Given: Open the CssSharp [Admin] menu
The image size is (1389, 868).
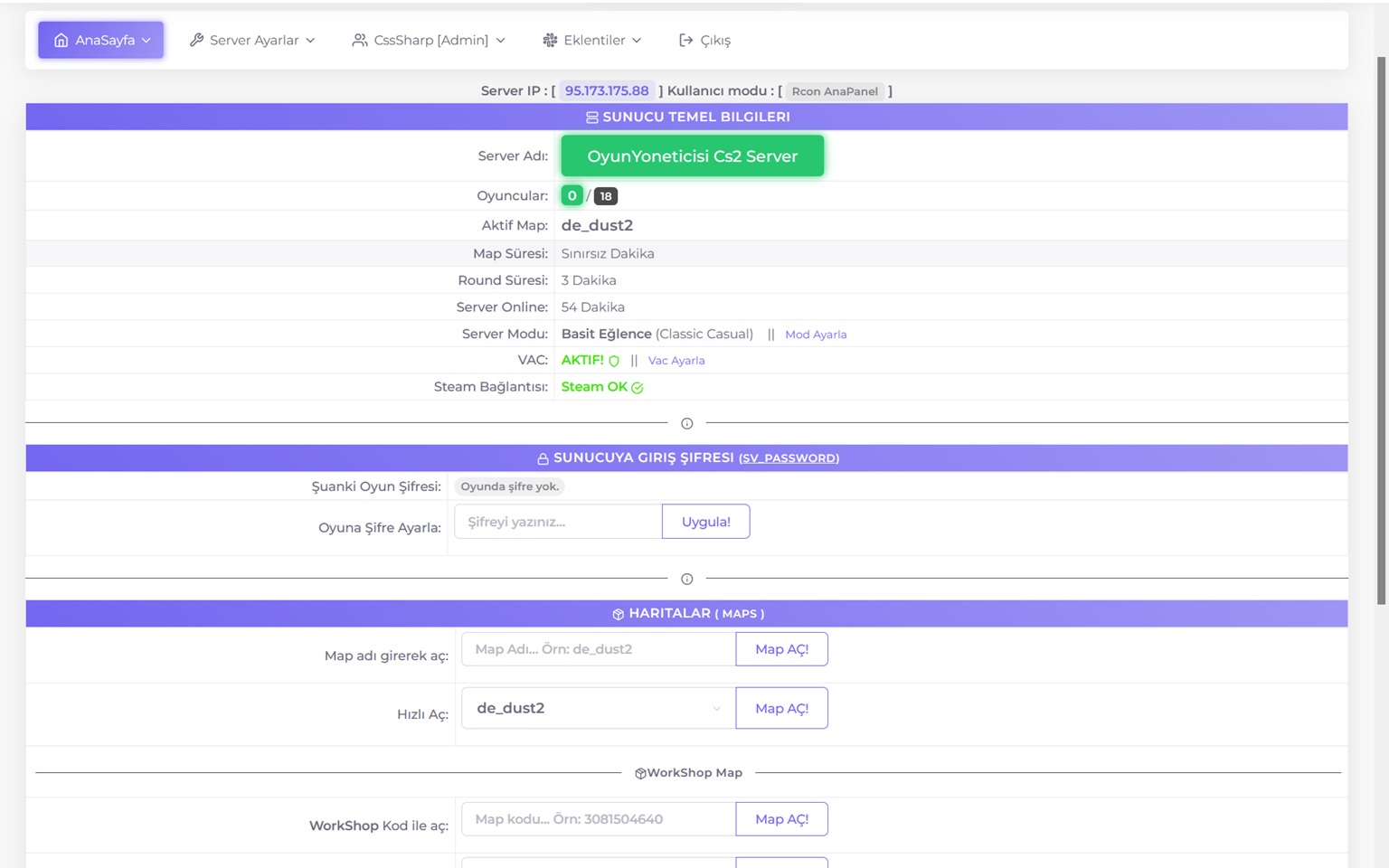Looking at the screenshot, I should point(429,40).
